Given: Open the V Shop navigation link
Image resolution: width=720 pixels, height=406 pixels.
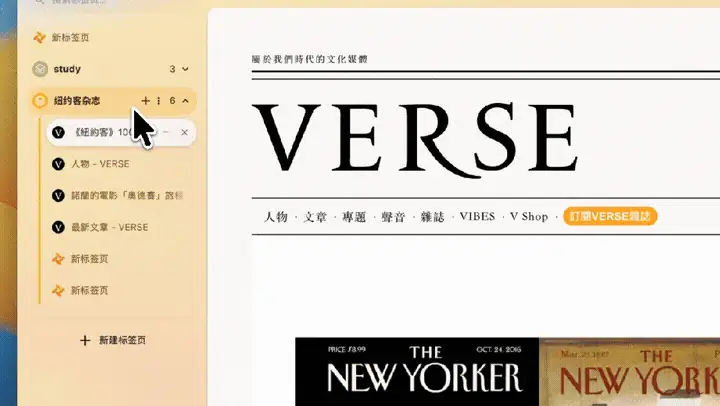Looking at the screenshot, I should 529,216.
